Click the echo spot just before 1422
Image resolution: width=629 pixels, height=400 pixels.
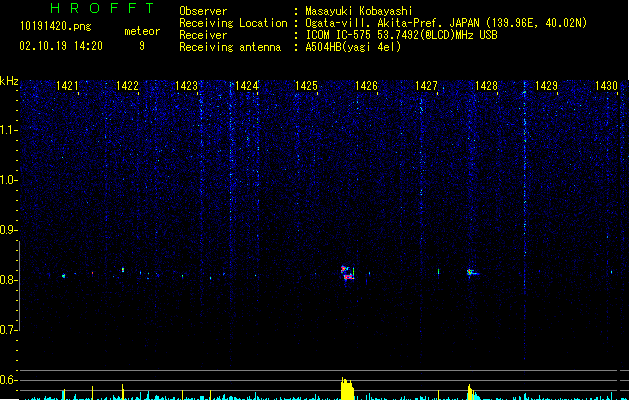point(123,270)
